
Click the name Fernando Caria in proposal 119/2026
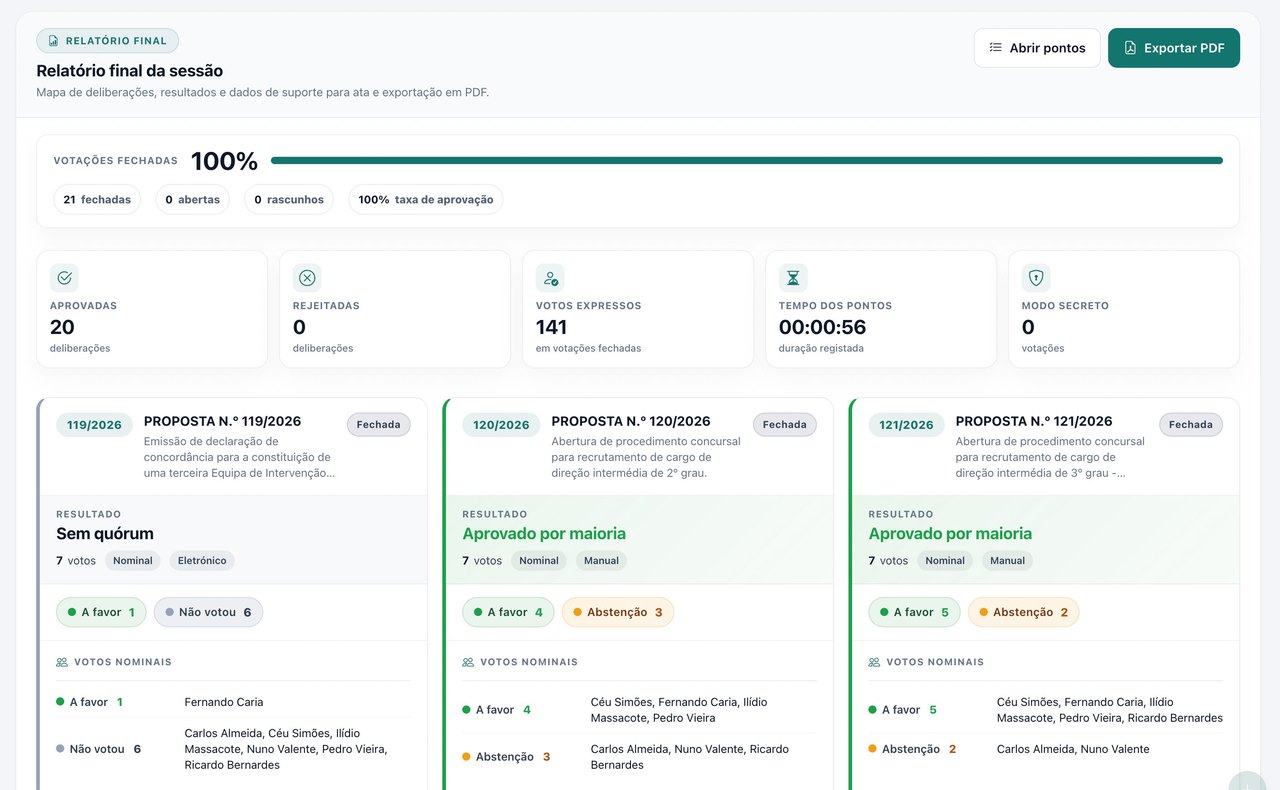point(224,702)
